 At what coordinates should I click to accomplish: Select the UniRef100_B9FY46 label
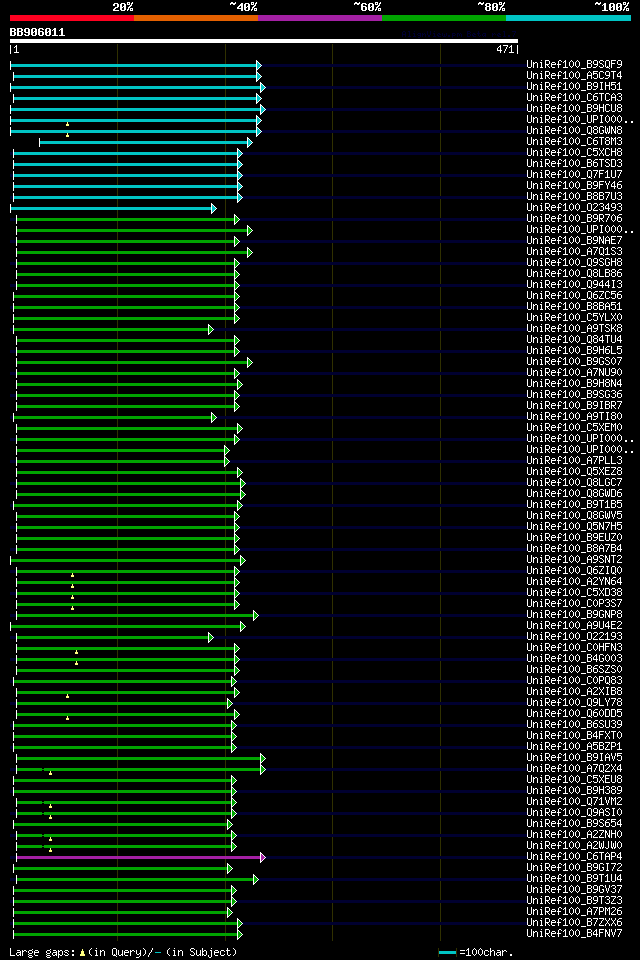pos(574,186)
